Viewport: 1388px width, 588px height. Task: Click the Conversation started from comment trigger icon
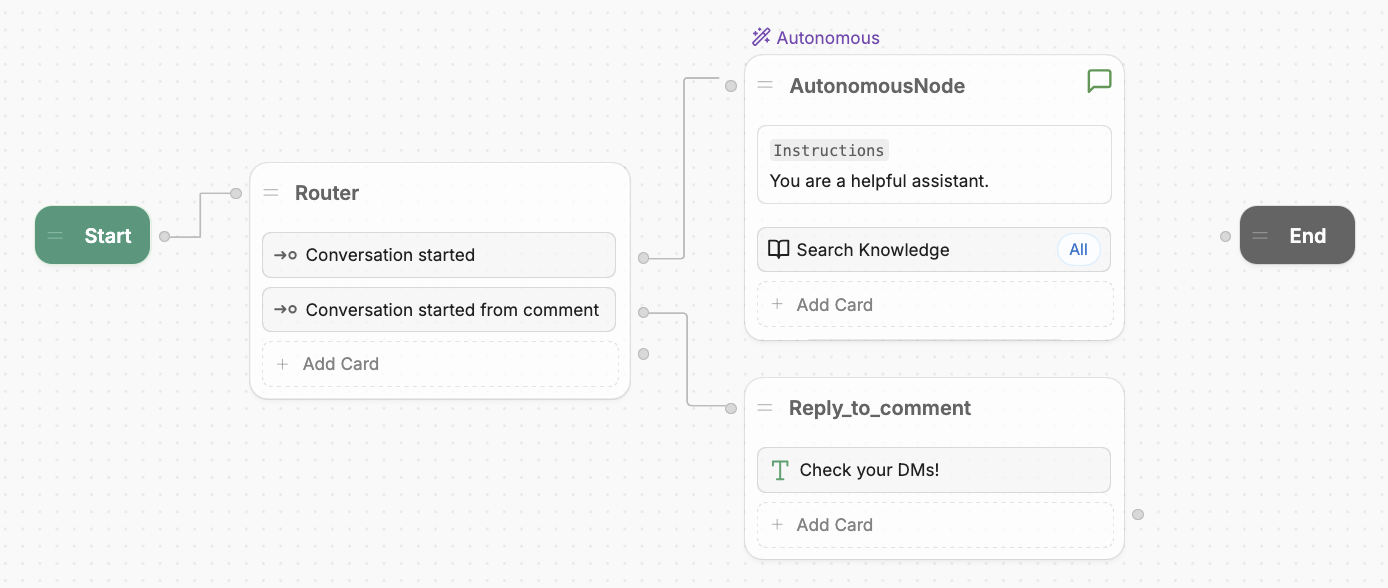[x=285, y=310]
